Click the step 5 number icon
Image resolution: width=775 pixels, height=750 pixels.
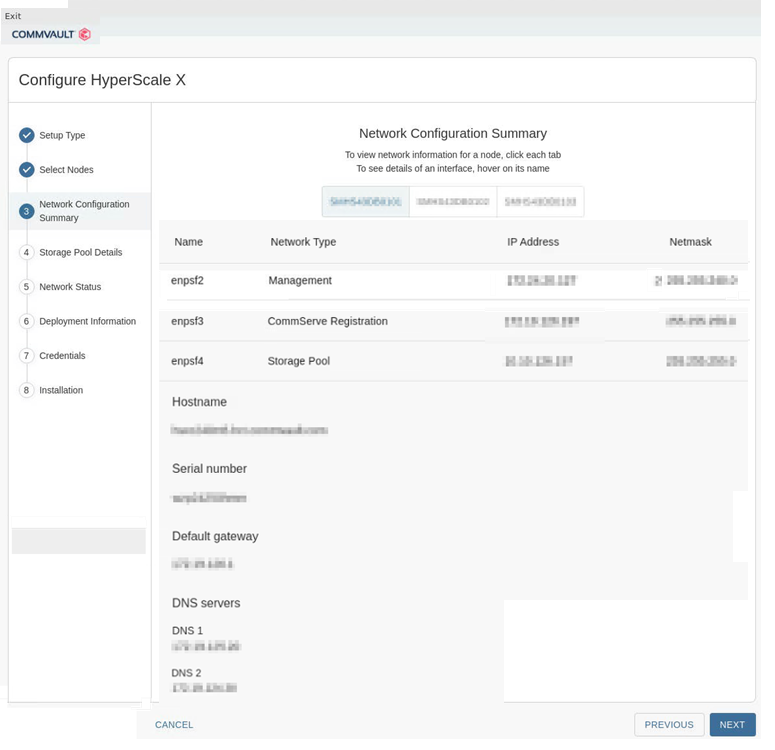pyautogui.click(x=27, y=287)
